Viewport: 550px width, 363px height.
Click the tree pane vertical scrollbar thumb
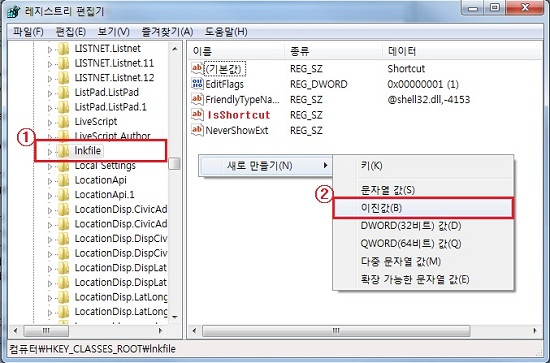(x=174, y=163)
